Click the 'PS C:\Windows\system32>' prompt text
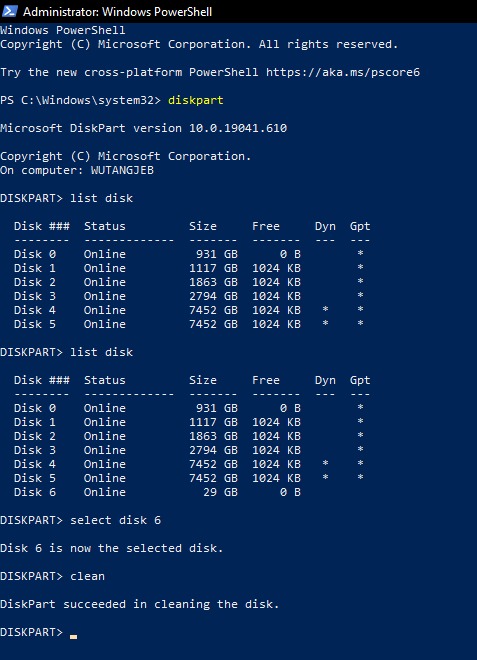 coord(80,100)
